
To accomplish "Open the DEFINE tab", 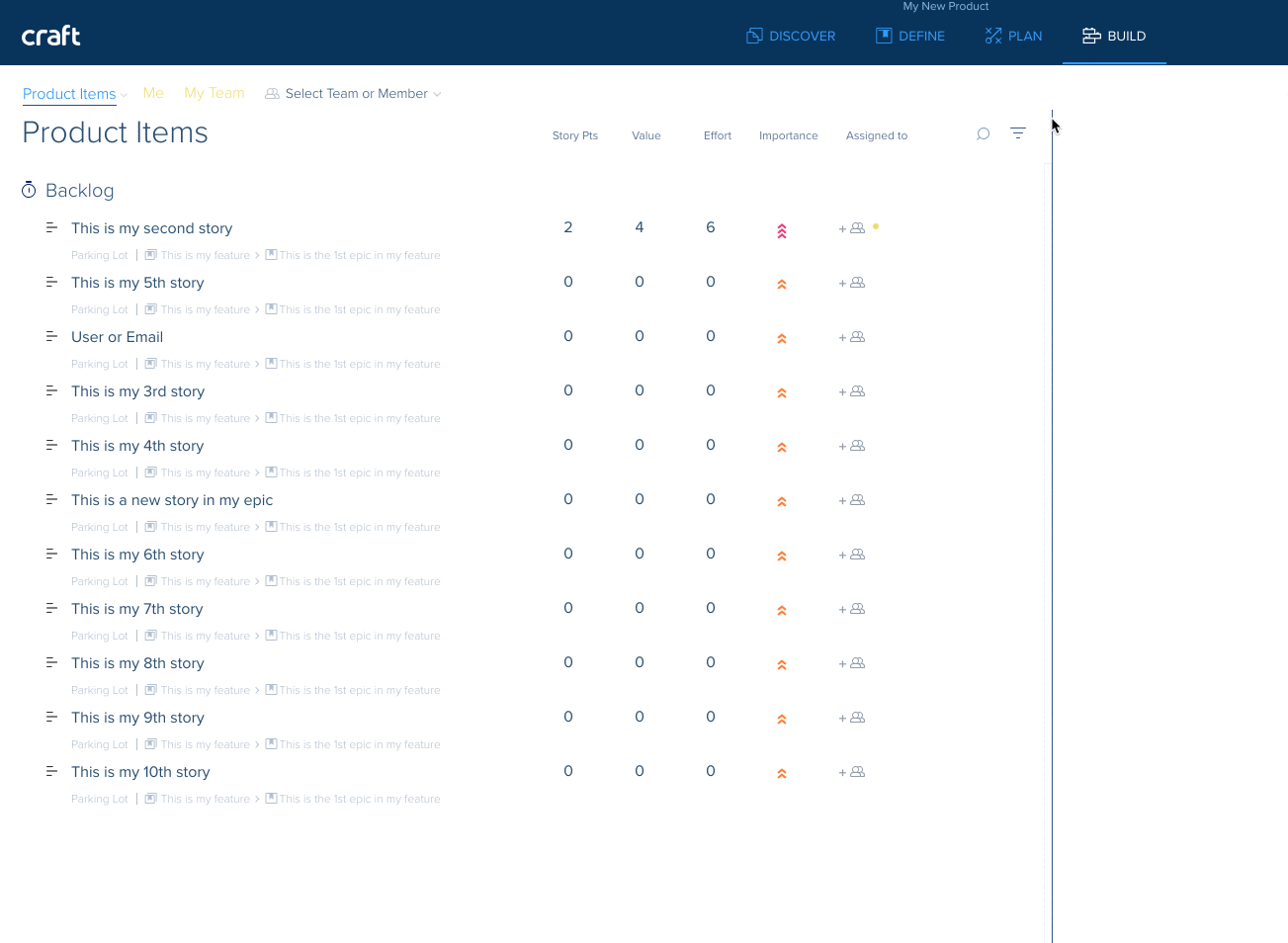I will coord(910,36).
